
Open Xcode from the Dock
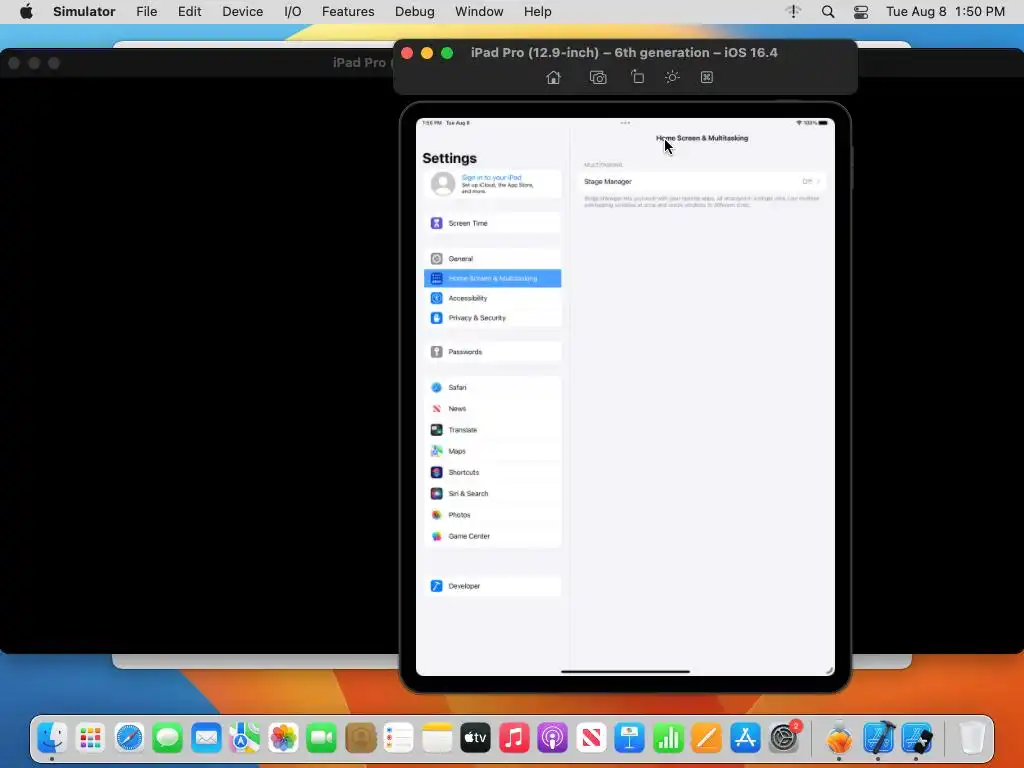[x=878, y=738]
